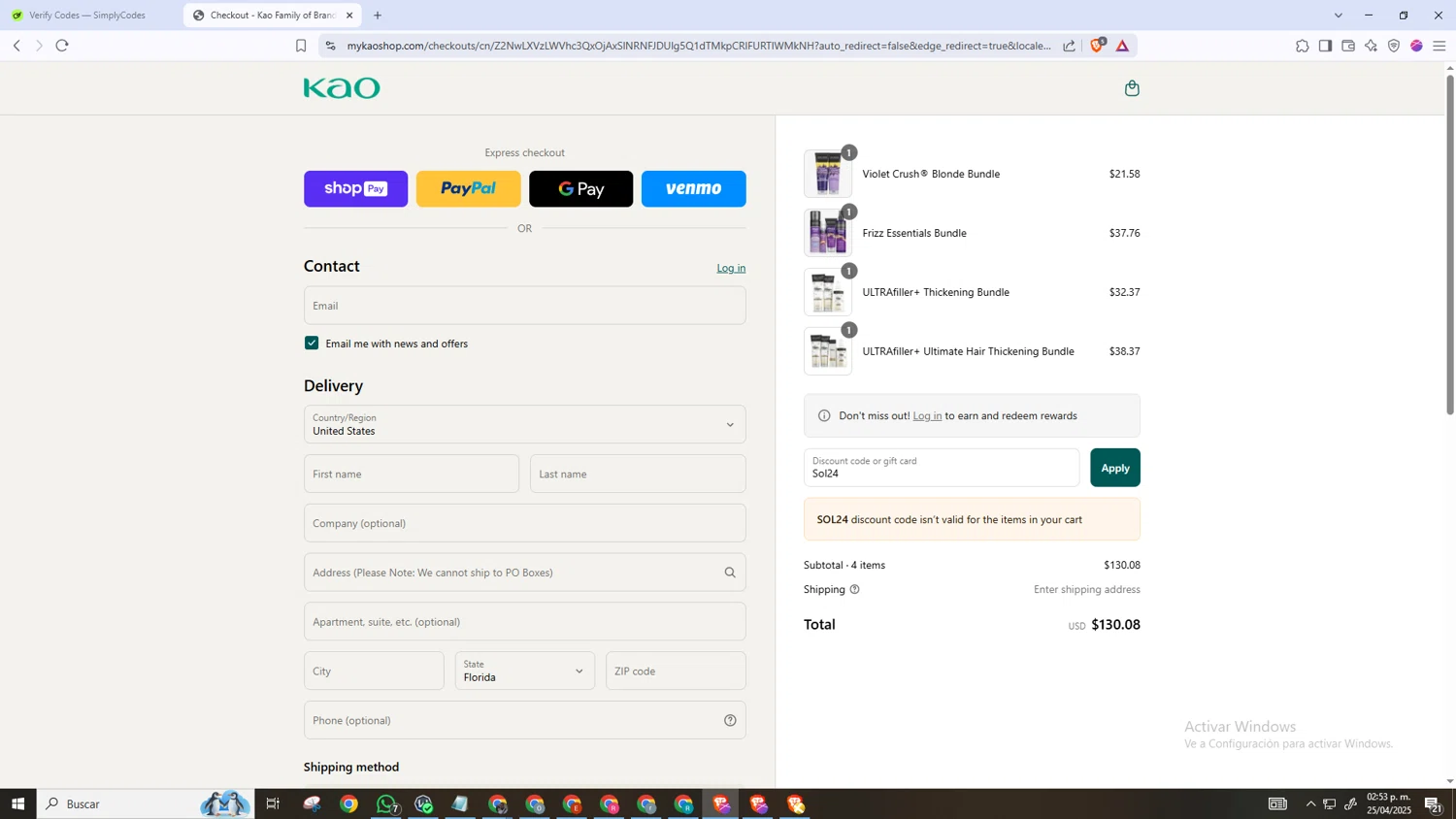This screenshot has width=1456, height=819.
Task: Focus the Last name field
Action: [638, 474]
